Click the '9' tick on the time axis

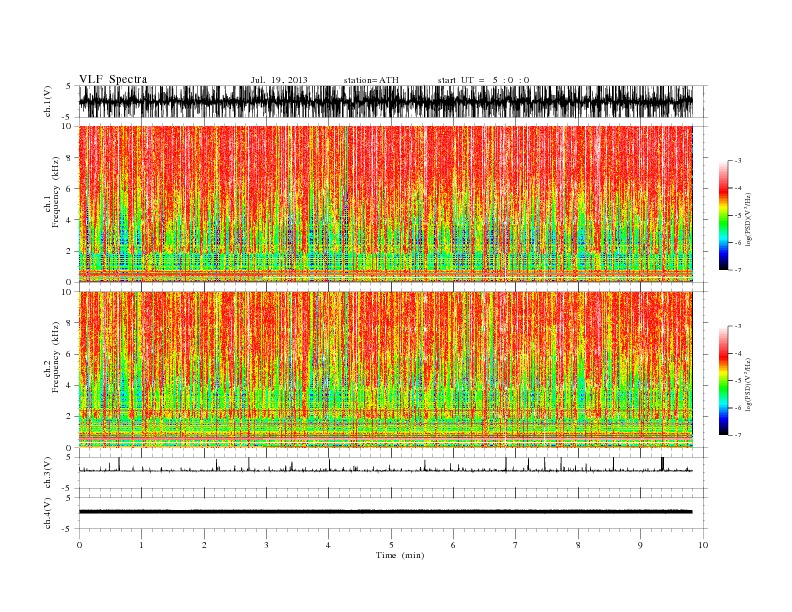click(641, 545)
